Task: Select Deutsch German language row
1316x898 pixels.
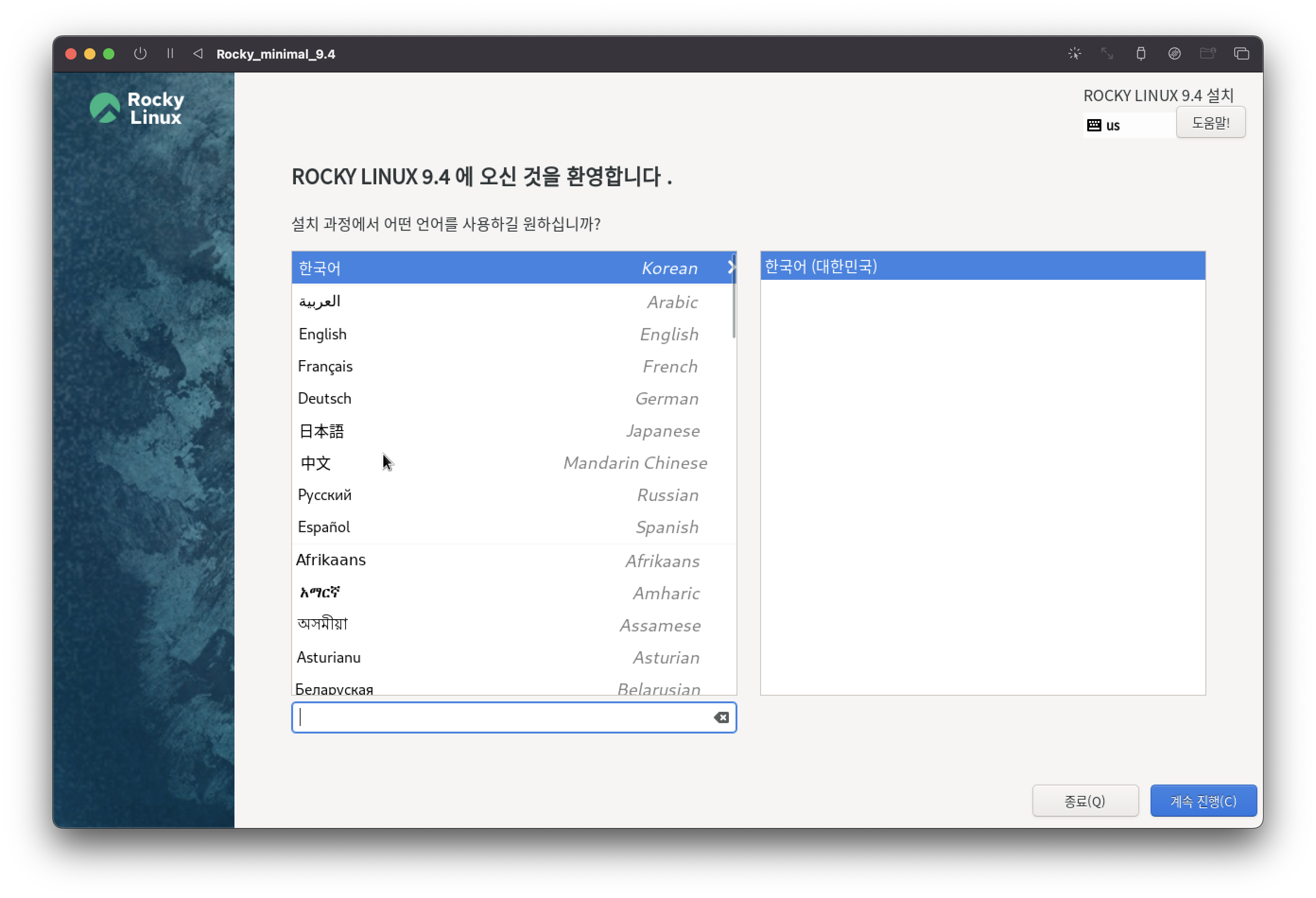Action: click(x=498, y=398)
